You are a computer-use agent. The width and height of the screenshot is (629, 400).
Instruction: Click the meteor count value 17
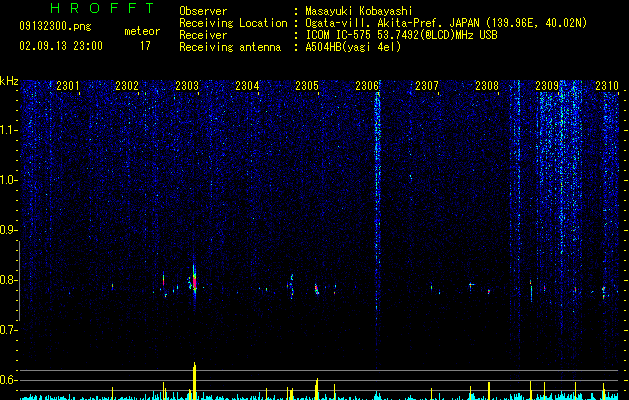145,46
